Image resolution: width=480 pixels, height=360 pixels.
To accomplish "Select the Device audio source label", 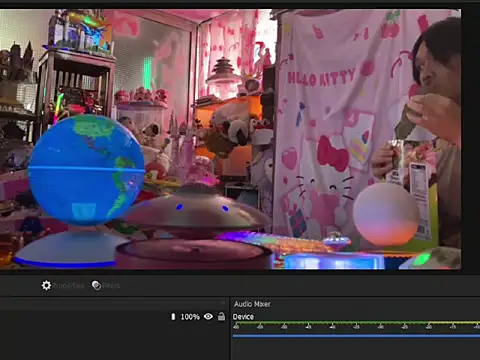I will click(243, 317).
